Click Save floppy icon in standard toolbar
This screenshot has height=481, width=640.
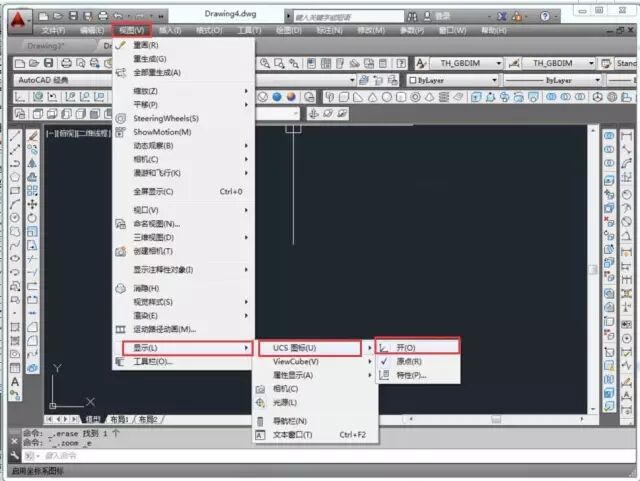49,63
